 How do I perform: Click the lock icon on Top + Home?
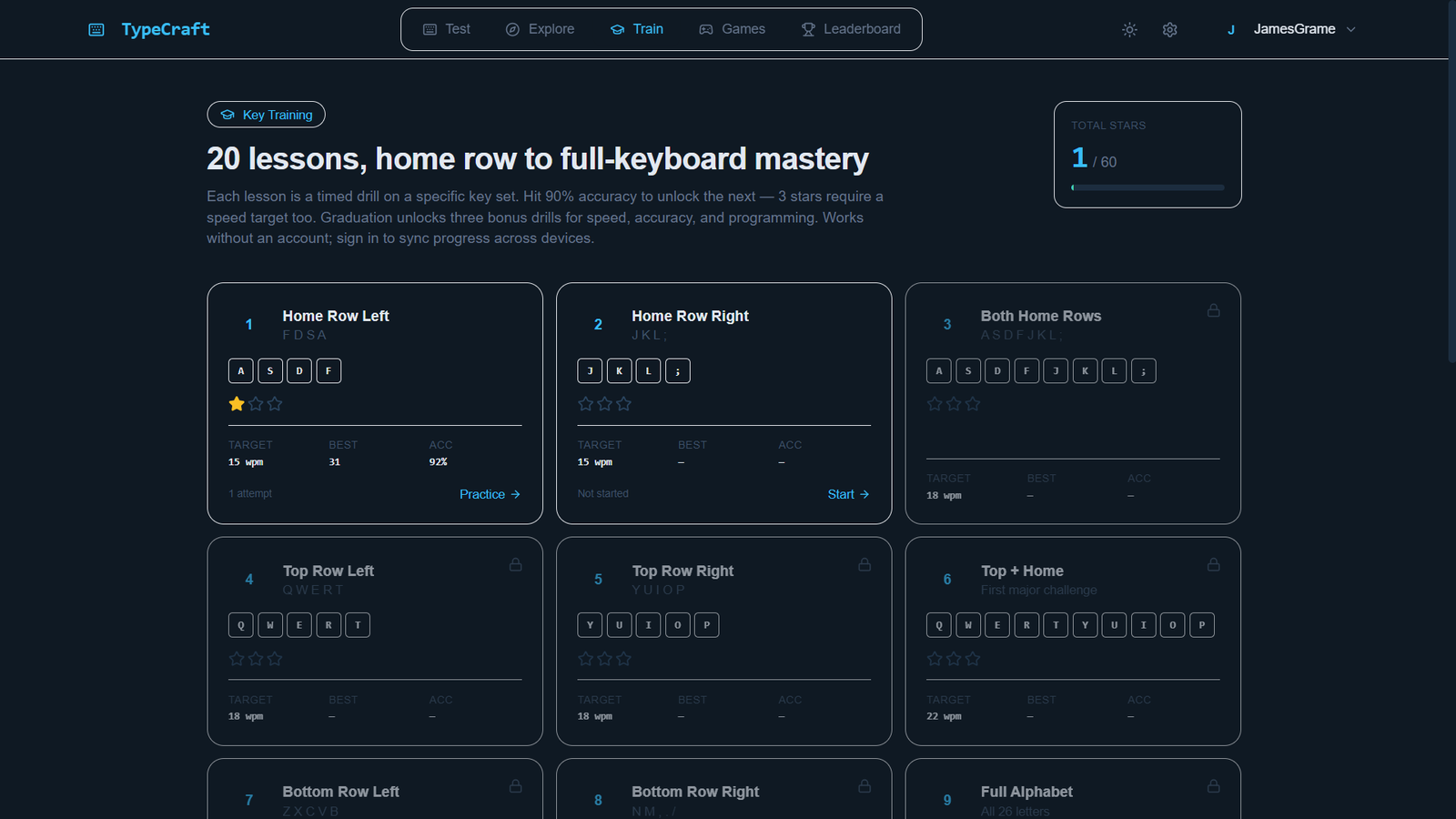coord(1213,564)
